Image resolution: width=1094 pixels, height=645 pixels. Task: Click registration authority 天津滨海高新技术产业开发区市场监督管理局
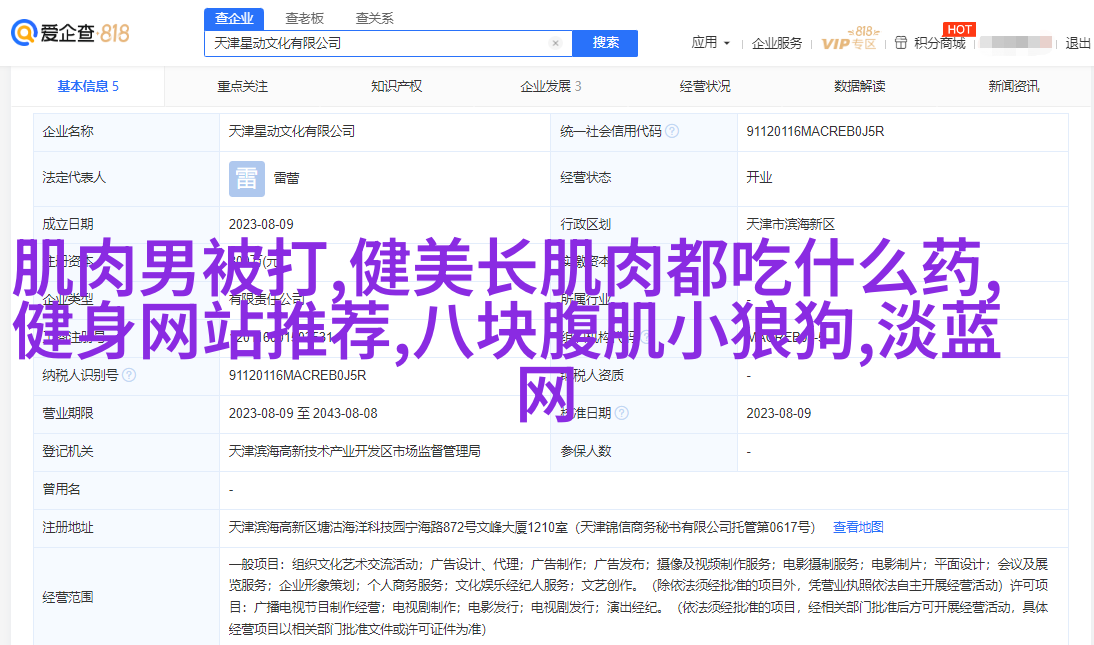click(x=354, y=451)
